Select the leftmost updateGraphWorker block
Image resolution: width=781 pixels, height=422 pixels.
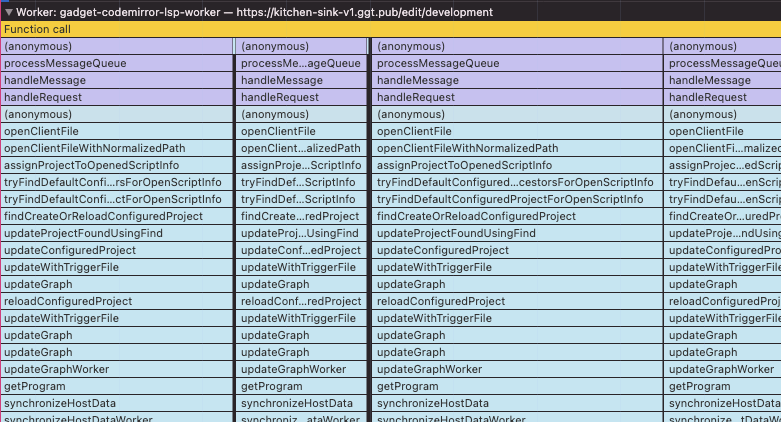[x=116, y=369]
